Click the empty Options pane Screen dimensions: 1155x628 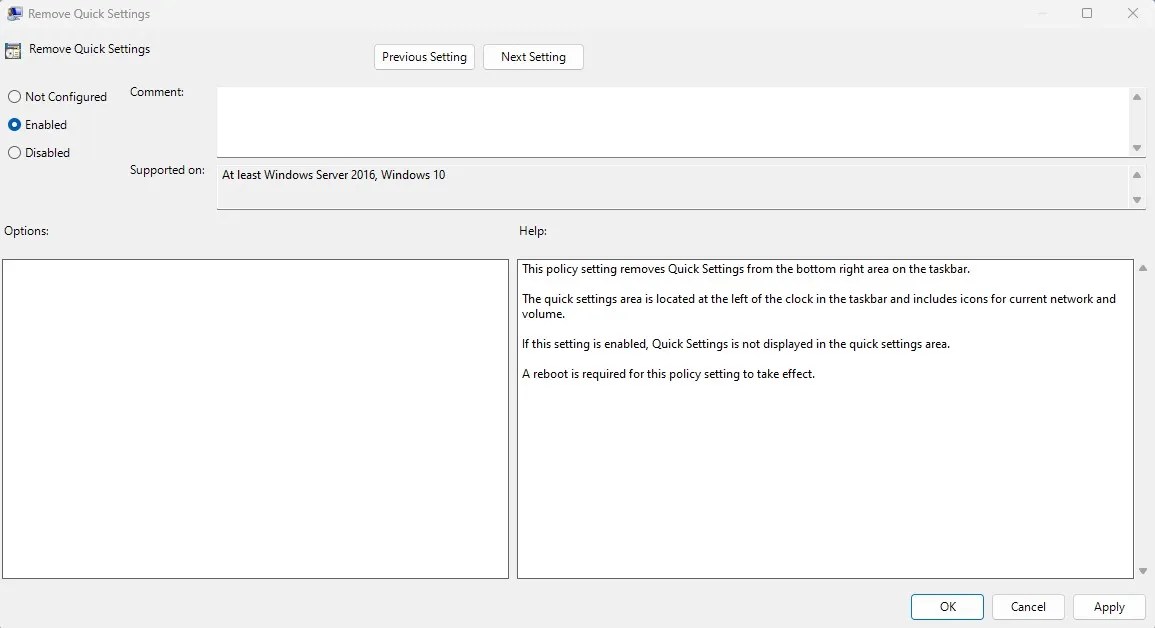pos(256,418)
